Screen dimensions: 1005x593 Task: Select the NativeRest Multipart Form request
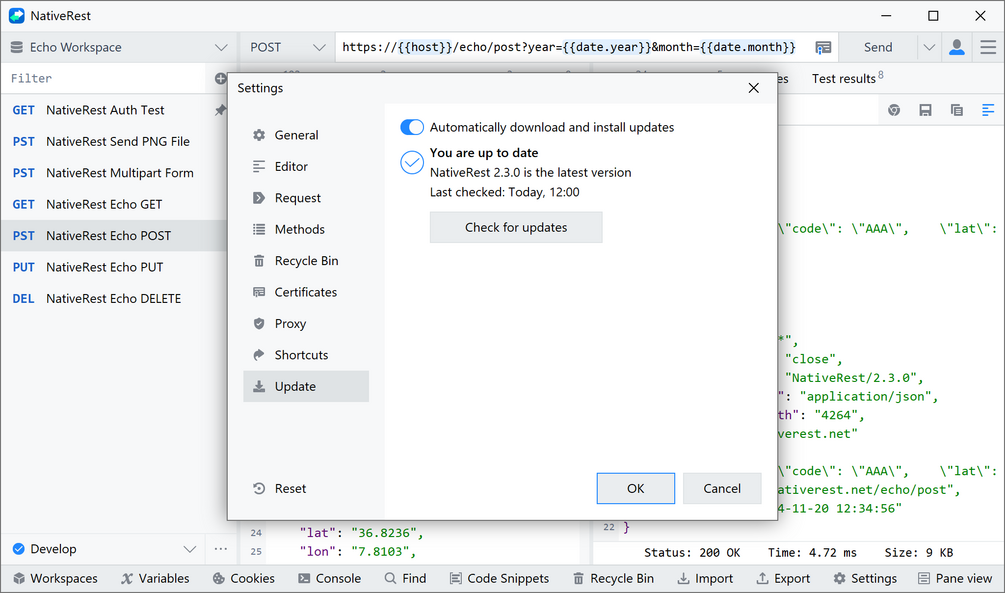coord(114,173)
